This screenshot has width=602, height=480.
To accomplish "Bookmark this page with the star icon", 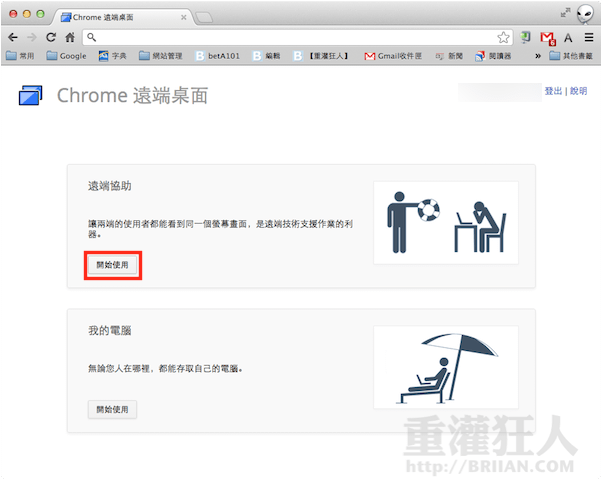I will (x=504, y=36).
